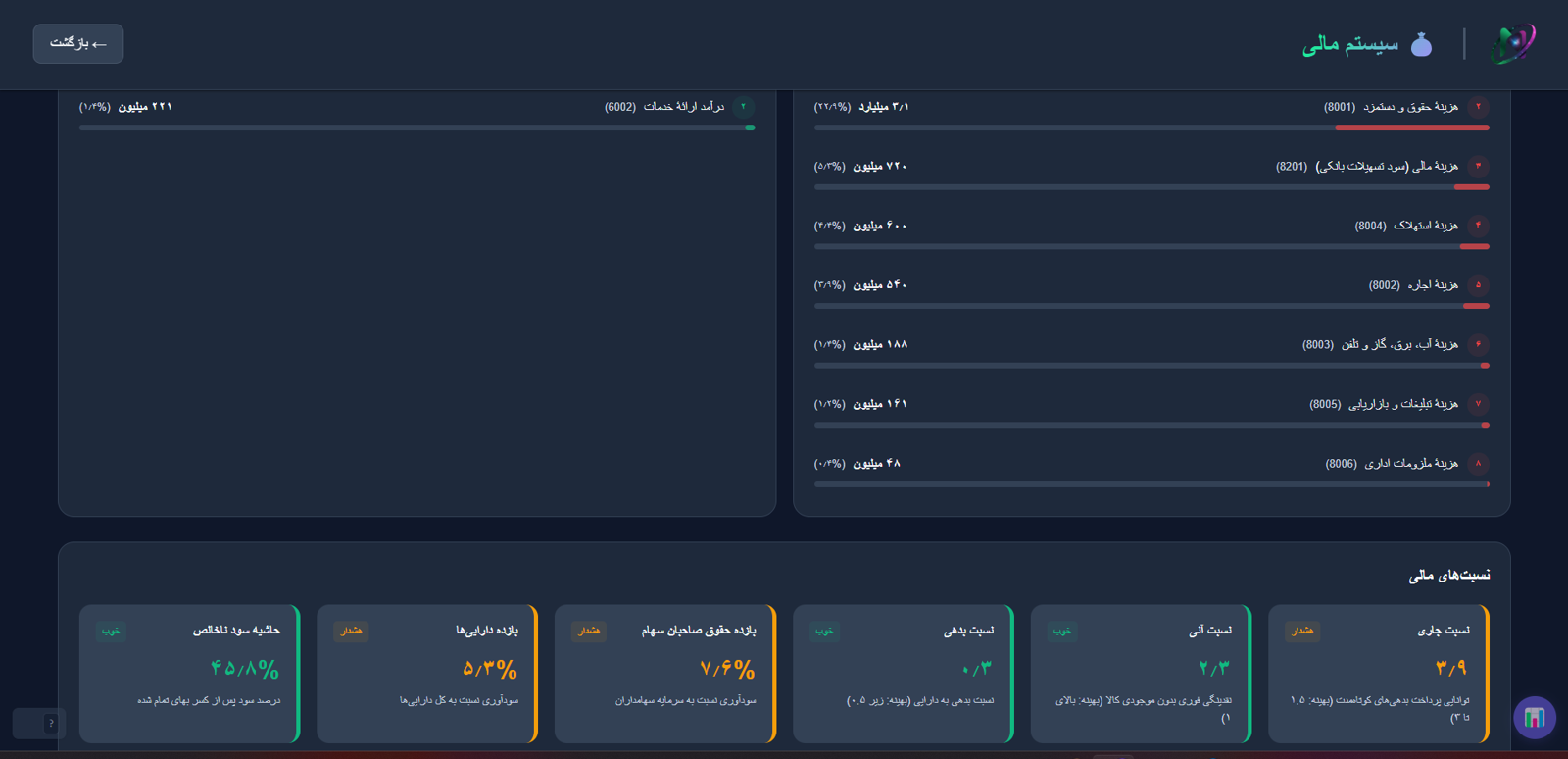
Task: Select the هزینه مالی (8201) expense row
Action: click(x=1151, y=173)
